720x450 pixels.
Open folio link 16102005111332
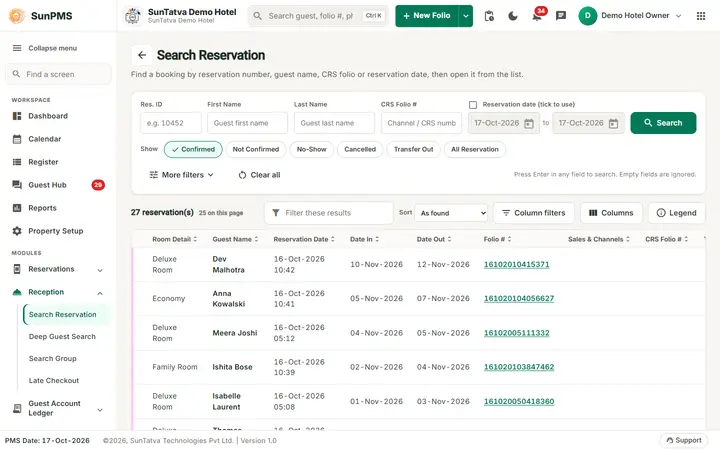pyautogui.click(x=517, y=333)
